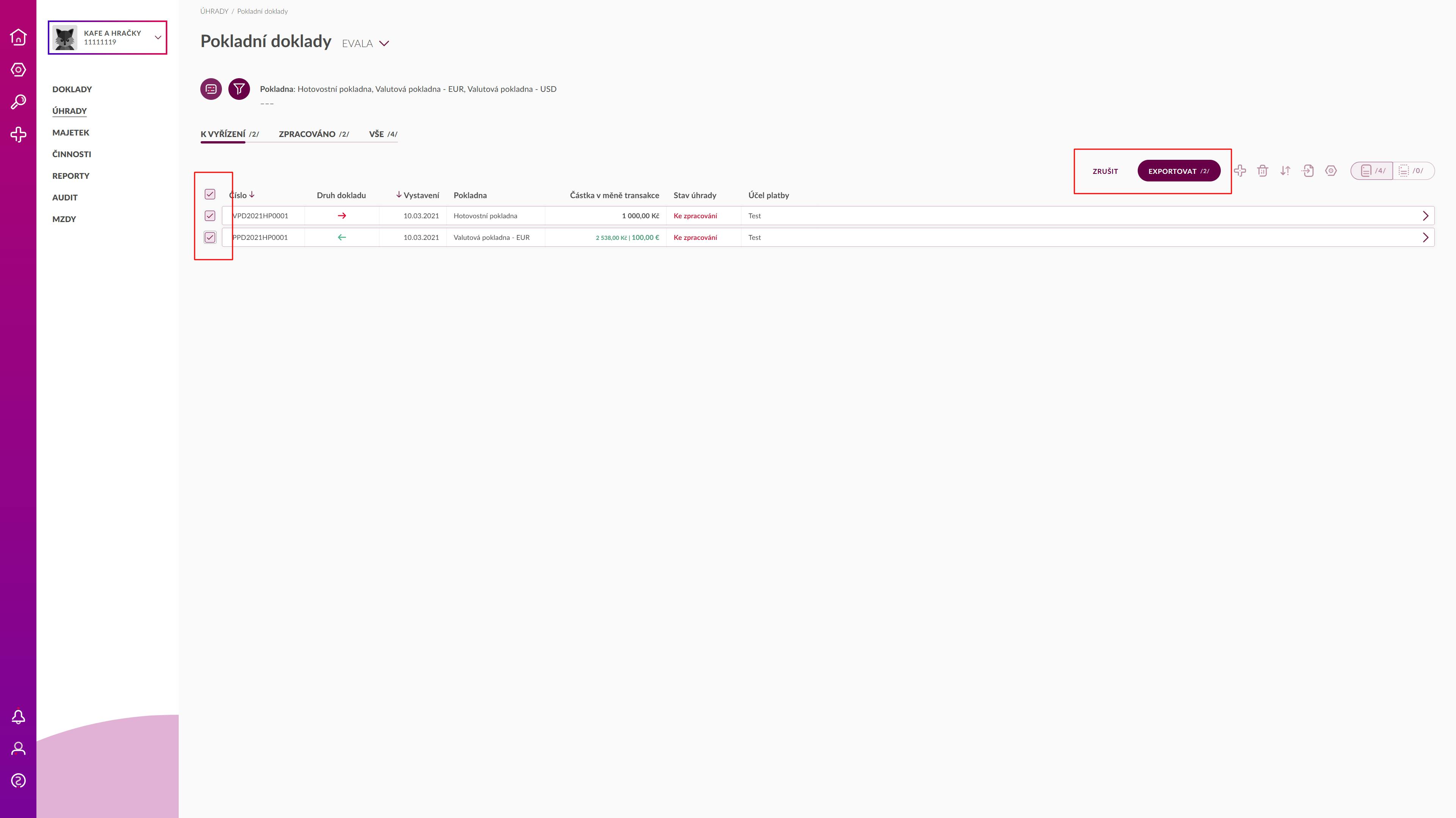Viewport: 1456px width, 818px height.
Task: Add new document with toolbar plus icon
Action: pyautogui.click(x=1240, y=171)
